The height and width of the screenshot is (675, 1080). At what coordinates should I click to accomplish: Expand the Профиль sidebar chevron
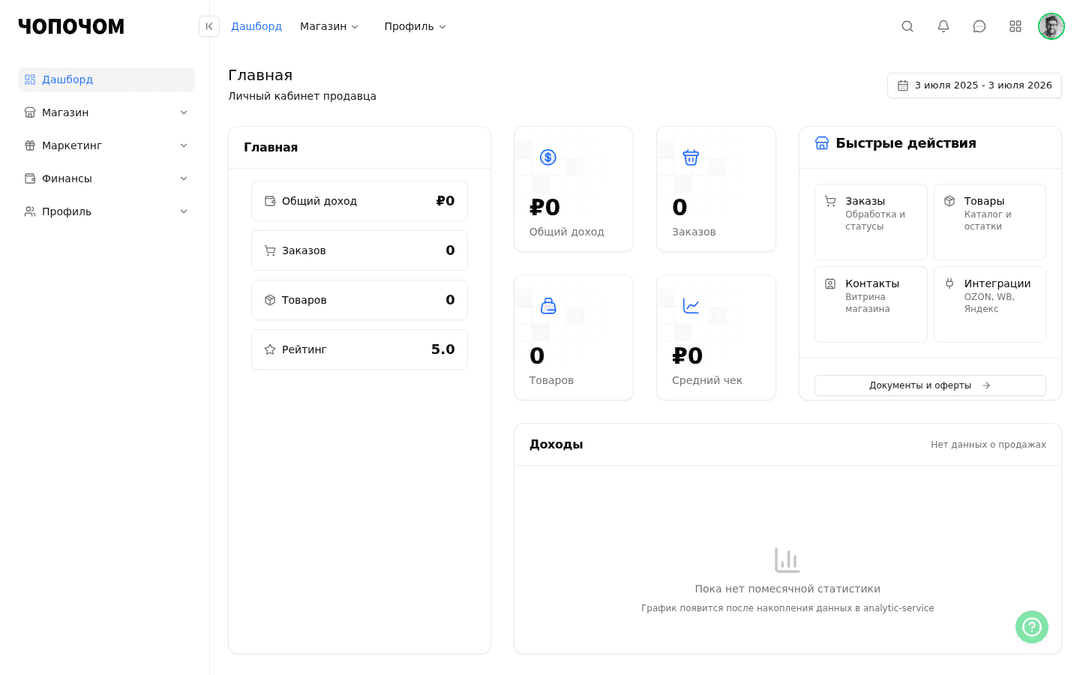183,211
